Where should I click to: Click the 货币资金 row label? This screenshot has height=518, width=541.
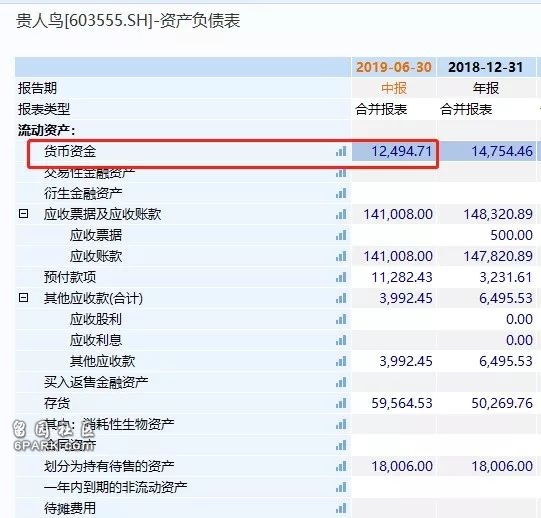point(70,151)
